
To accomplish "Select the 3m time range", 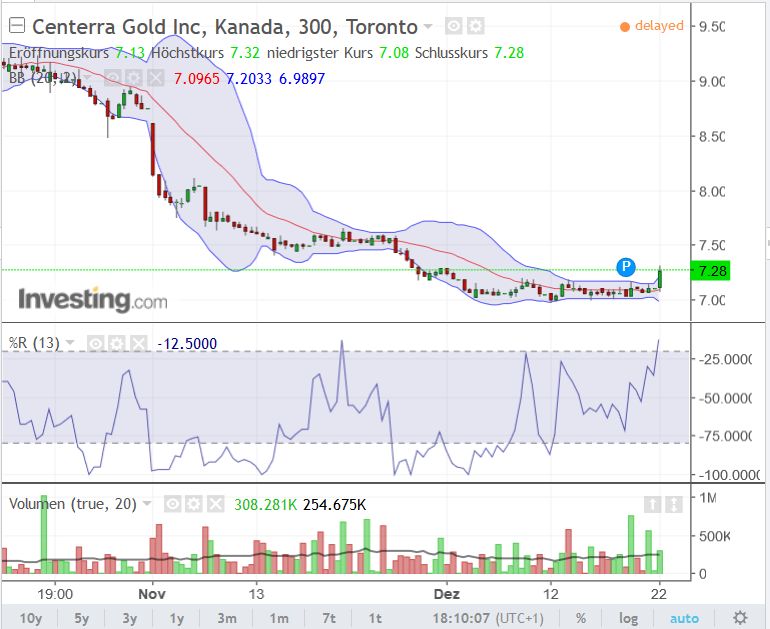I will pos(227,618).
